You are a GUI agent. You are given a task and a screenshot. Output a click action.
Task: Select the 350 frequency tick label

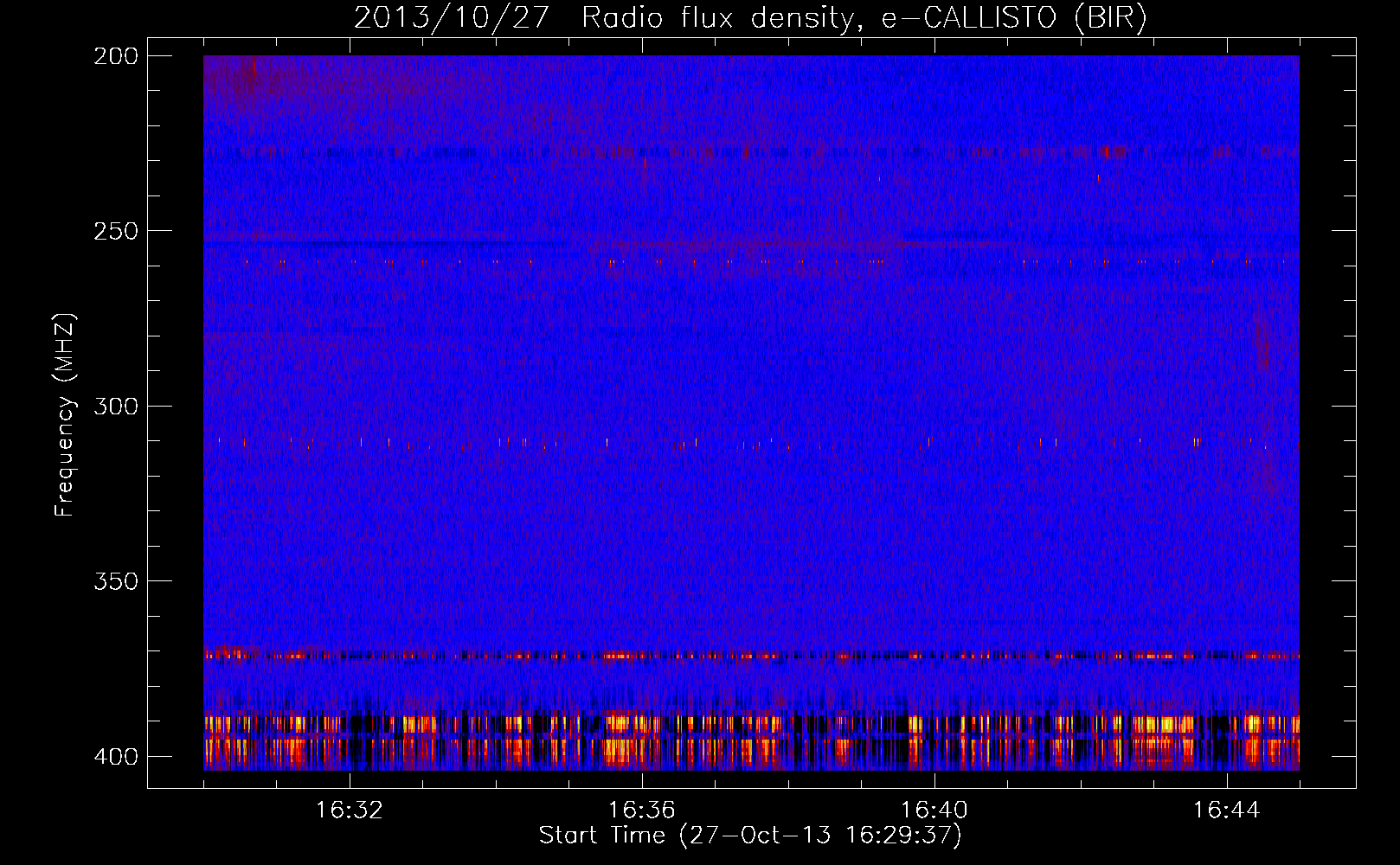pyautogui.click(x=116, y=581)
